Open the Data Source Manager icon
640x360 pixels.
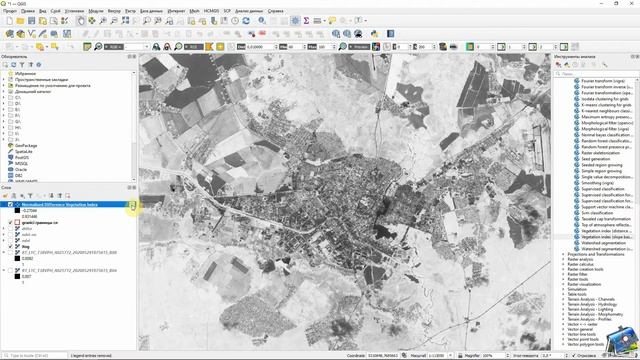point(10,33)
